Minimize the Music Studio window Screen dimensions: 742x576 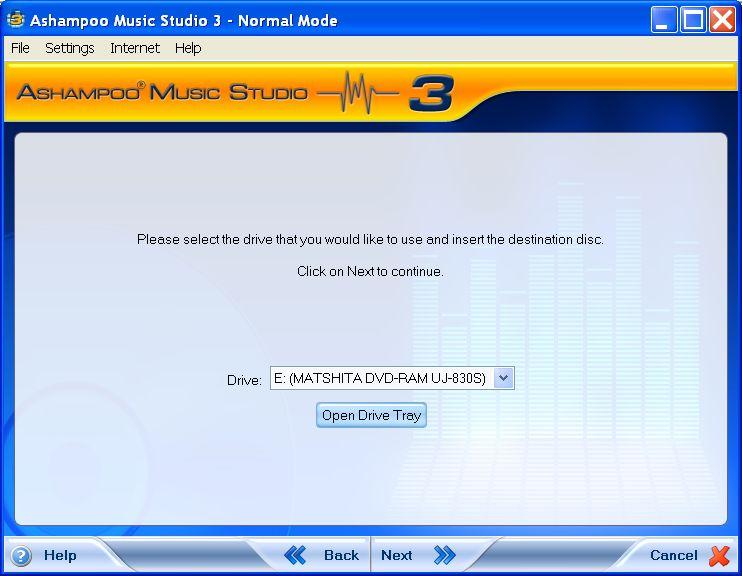click(x=665, y=20)
